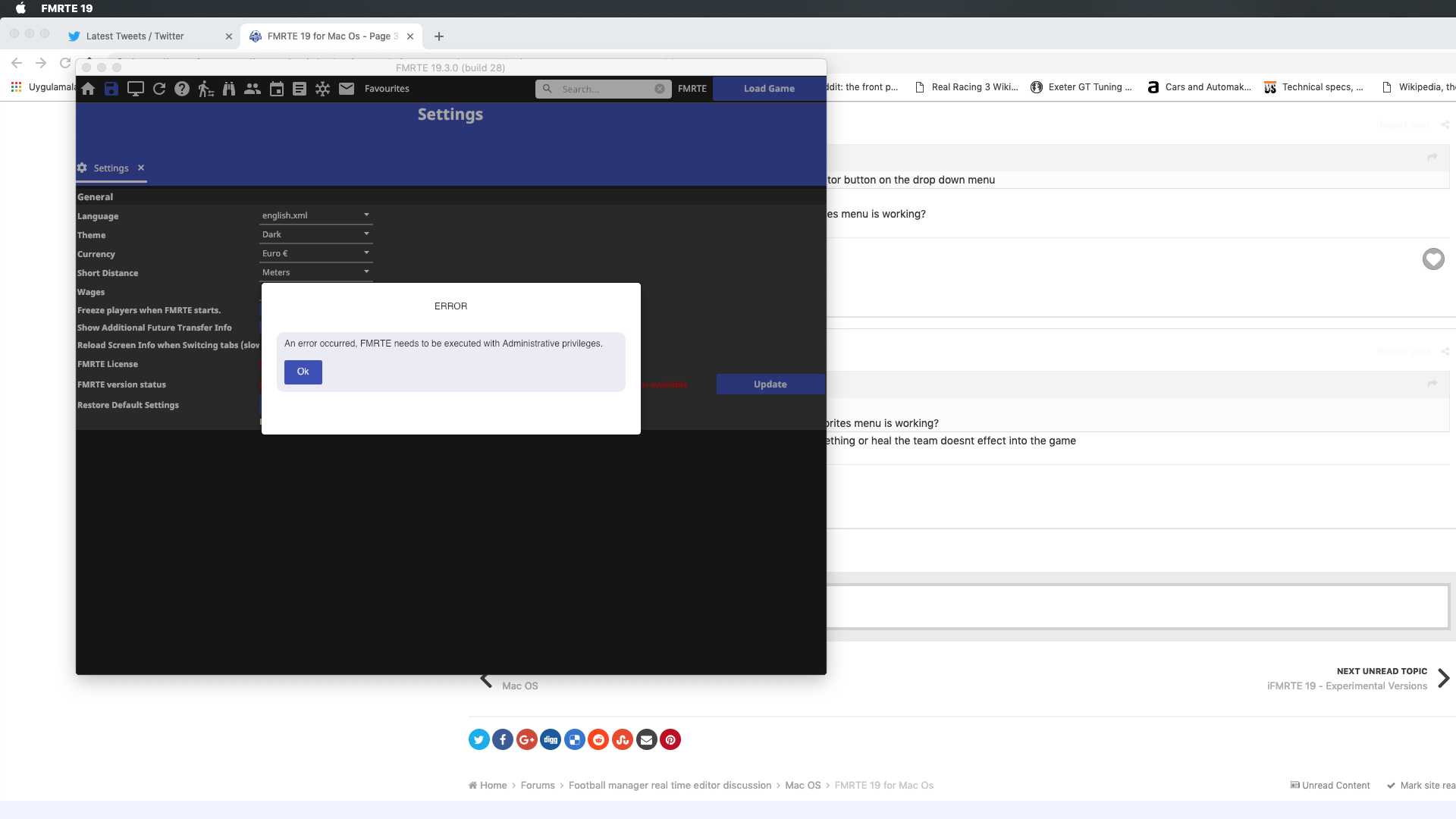Click the notes document icon in FMRTE toolbar
The image size is (1456, 819).
[x=300, y=89]
